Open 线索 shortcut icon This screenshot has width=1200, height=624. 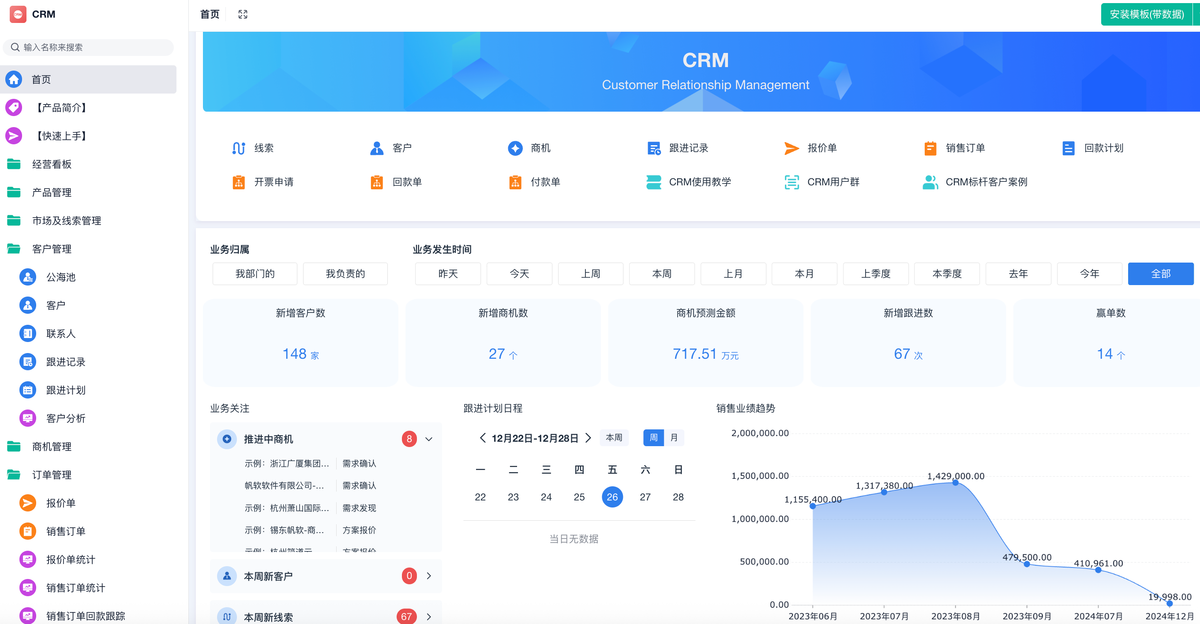238,148
